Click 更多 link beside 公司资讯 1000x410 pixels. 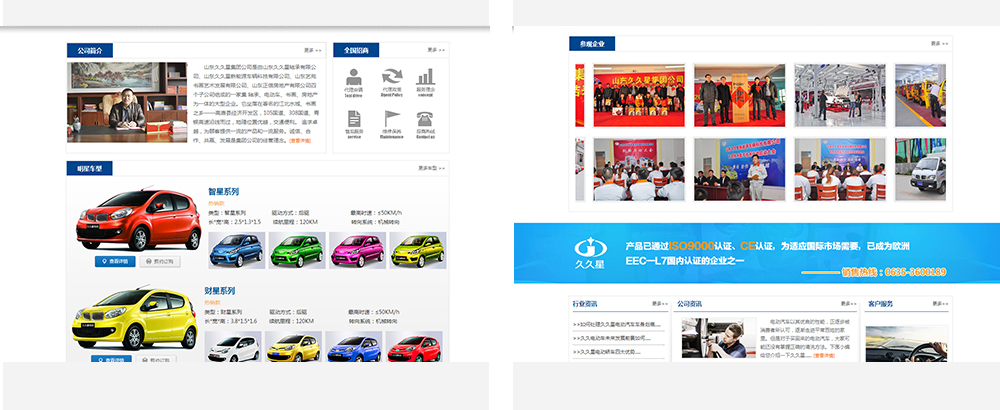coord(849,304)
